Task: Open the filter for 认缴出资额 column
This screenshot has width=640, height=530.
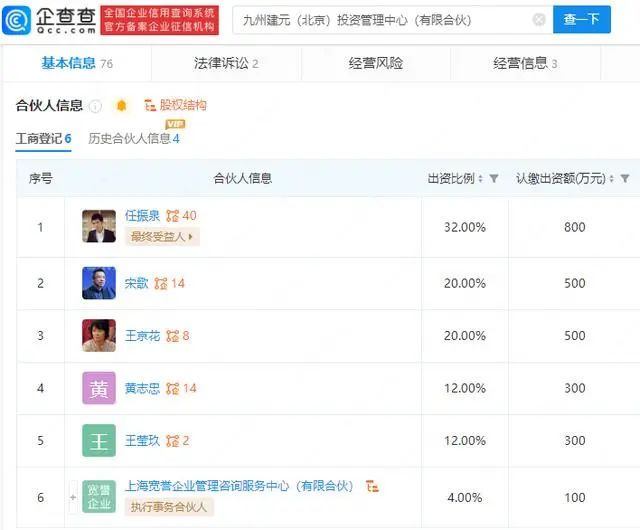Action: [625, 179]
